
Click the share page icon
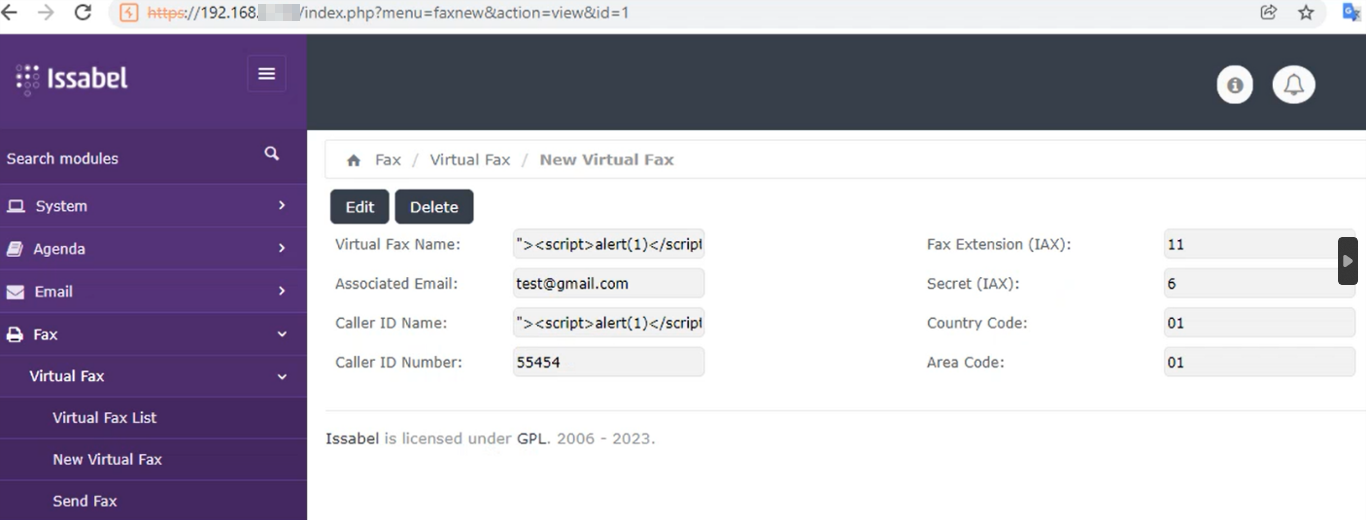tap(1268, 13)
